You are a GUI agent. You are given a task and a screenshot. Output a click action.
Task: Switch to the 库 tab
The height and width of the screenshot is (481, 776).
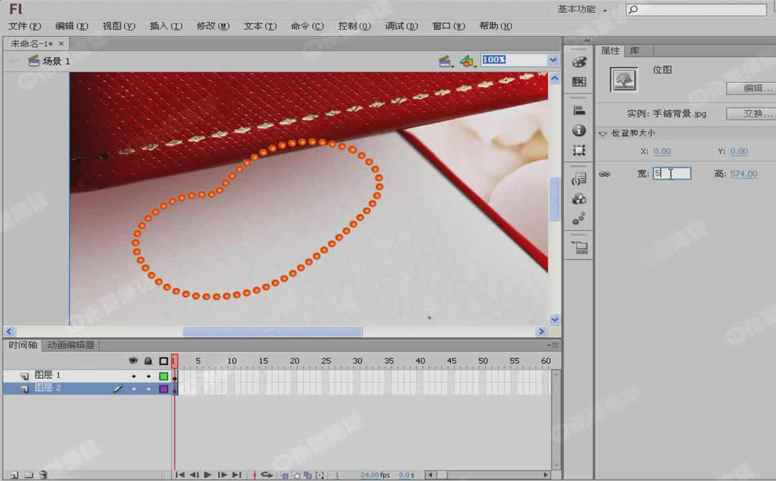tap(633, 50)
